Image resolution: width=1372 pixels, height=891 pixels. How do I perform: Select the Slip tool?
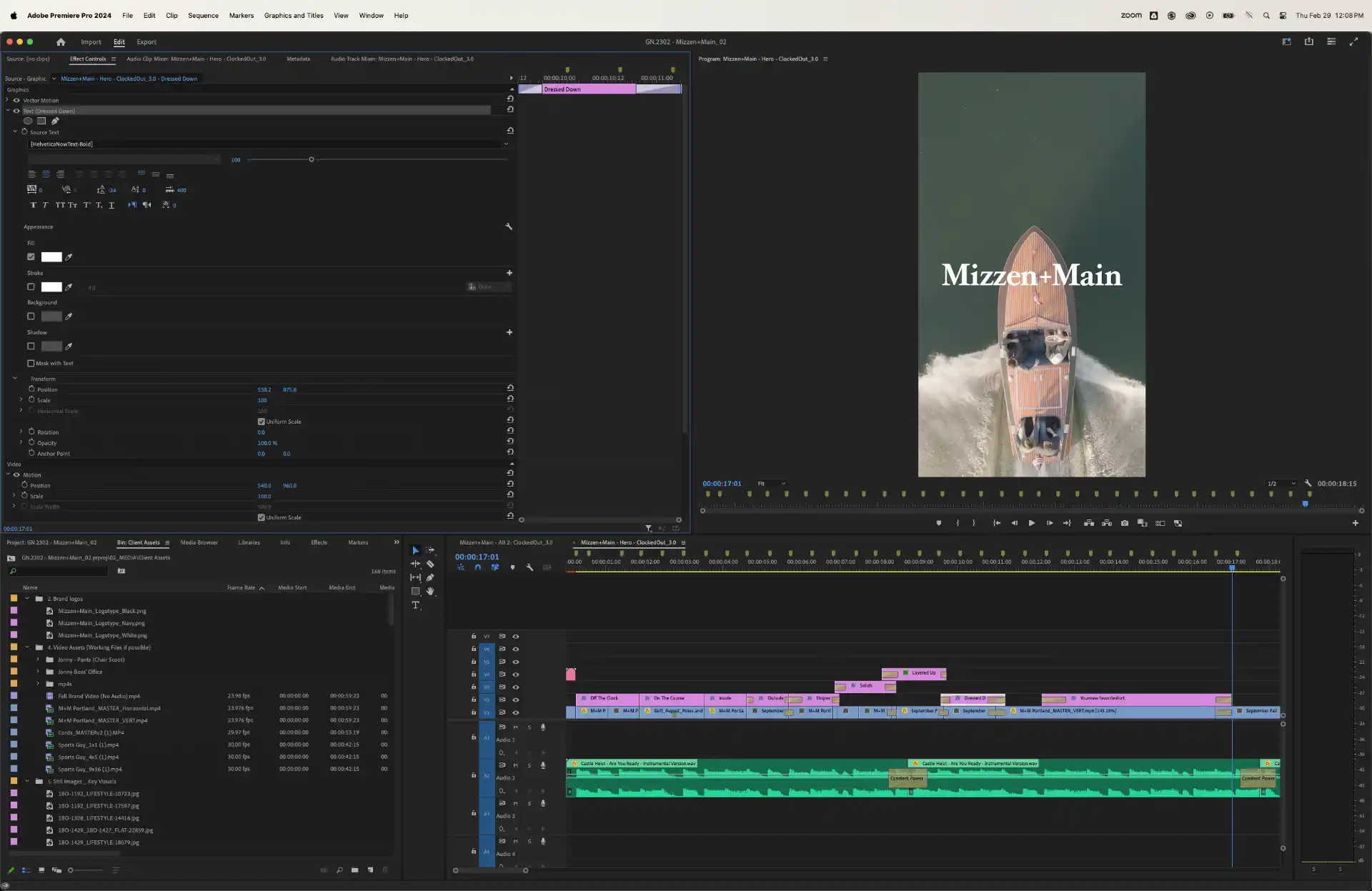click(x=415, y=577)
